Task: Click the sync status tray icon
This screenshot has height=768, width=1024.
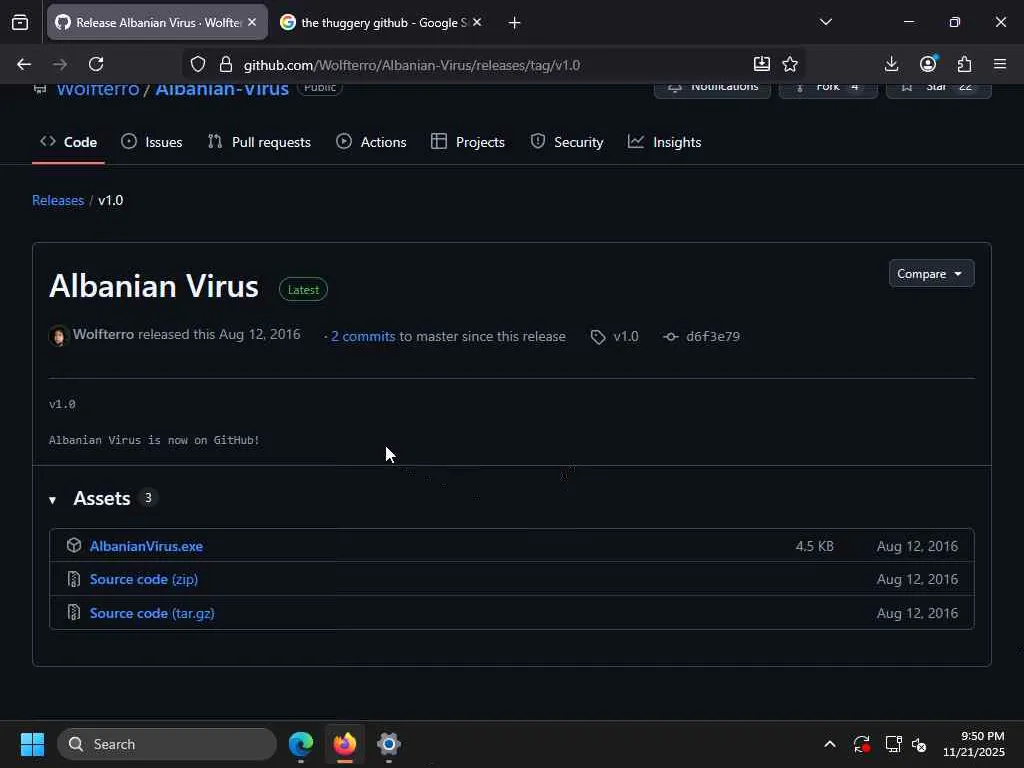Action: (861, 744)
